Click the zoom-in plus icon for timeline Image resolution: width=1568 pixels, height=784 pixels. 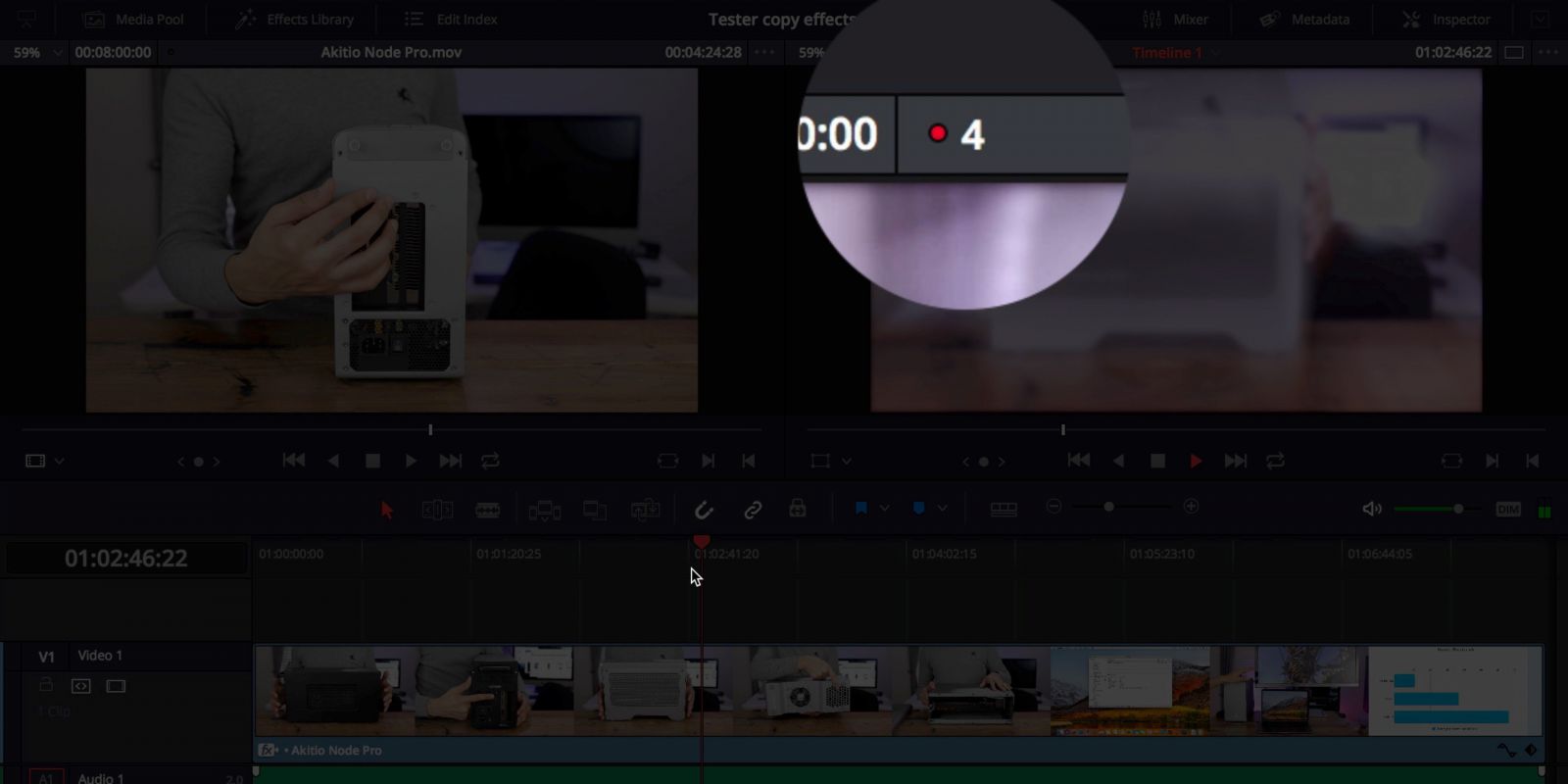pyautogui.click(x=1191, y=507)
